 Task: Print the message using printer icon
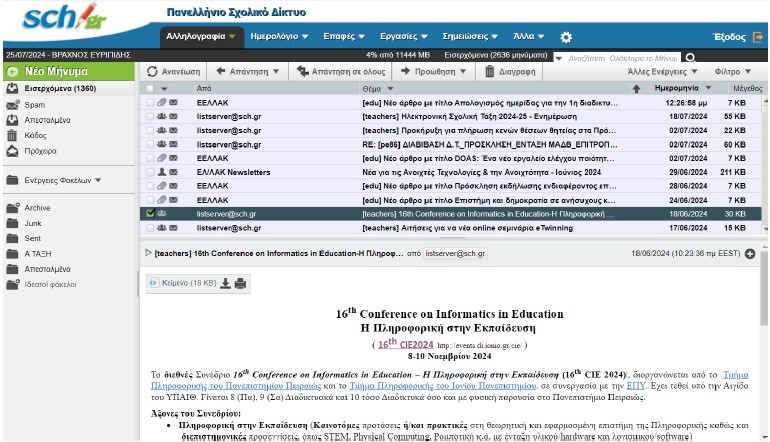240,283
